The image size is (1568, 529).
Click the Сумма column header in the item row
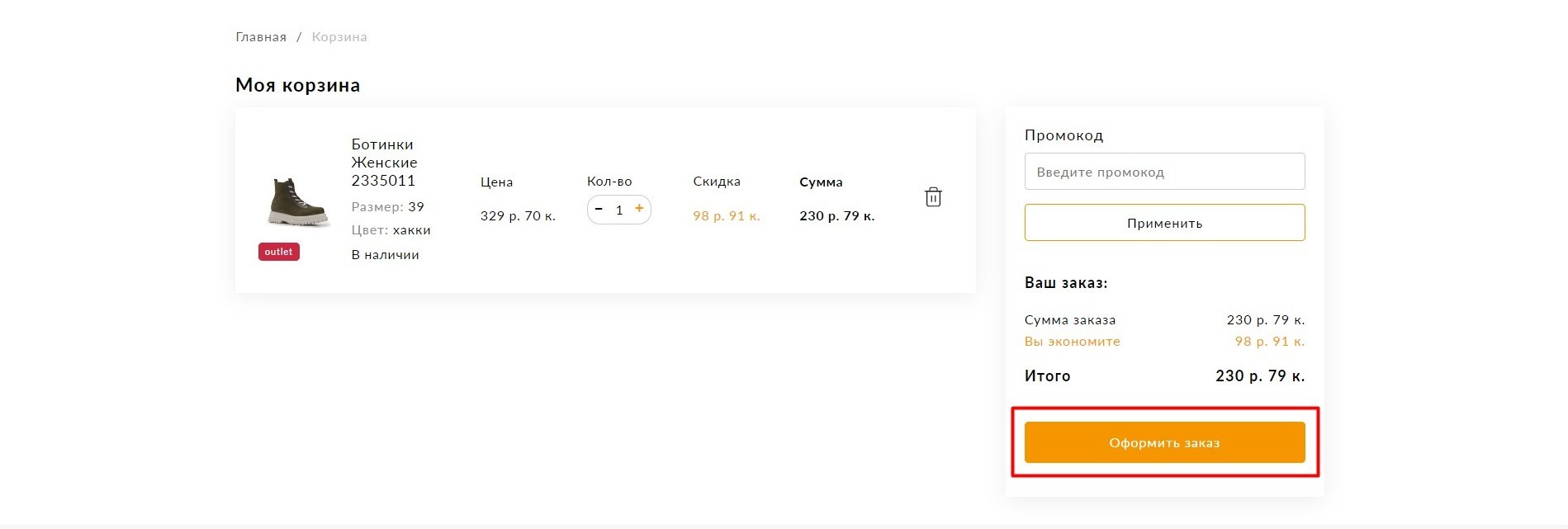click(821, 182)
